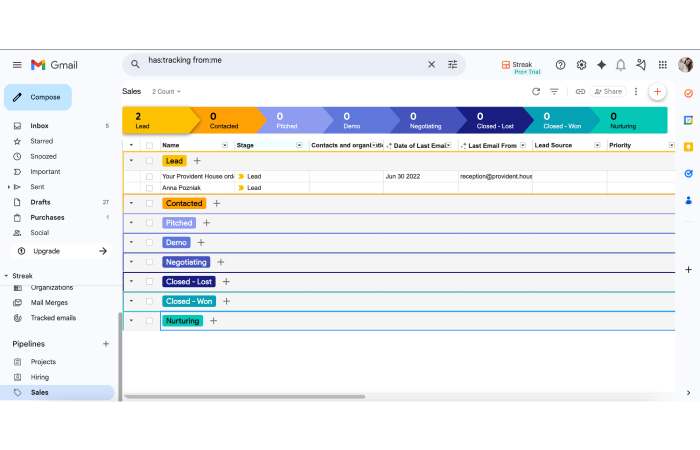Open the Calendar icon in the side panel
Screen dimensions: 700x450
click(x=688, y=120)
